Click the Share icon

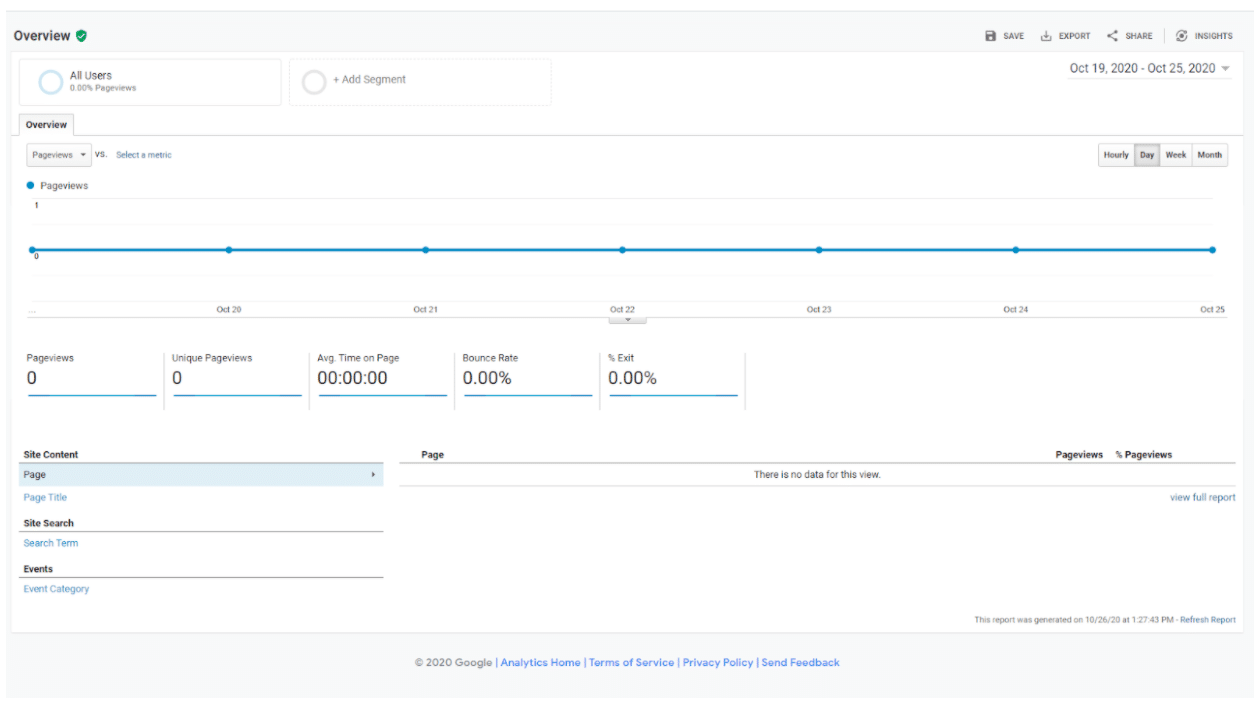1112,36
